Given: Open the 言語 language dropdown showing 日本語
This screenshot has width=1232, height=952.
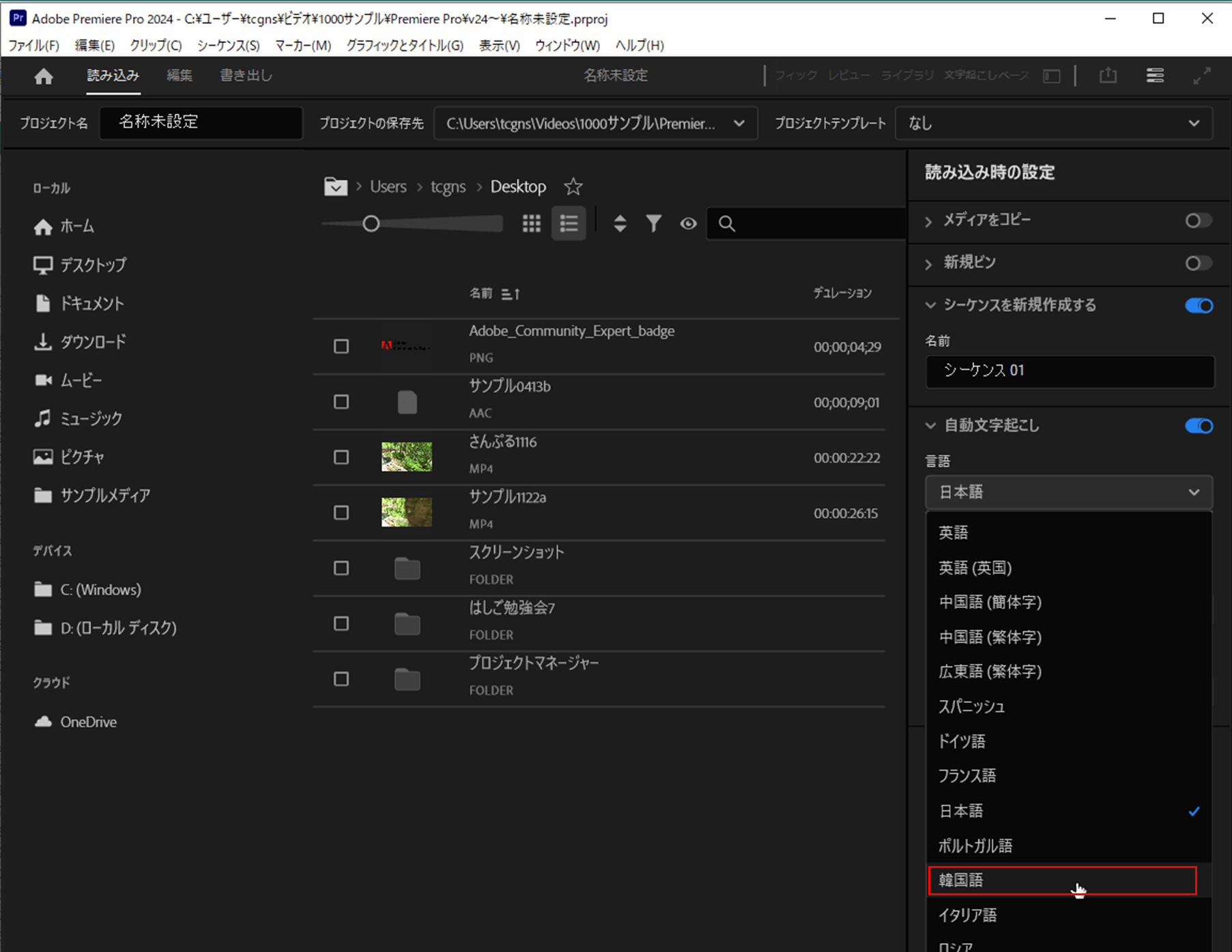Looking at the screenshot, I should pos(1068,492).
